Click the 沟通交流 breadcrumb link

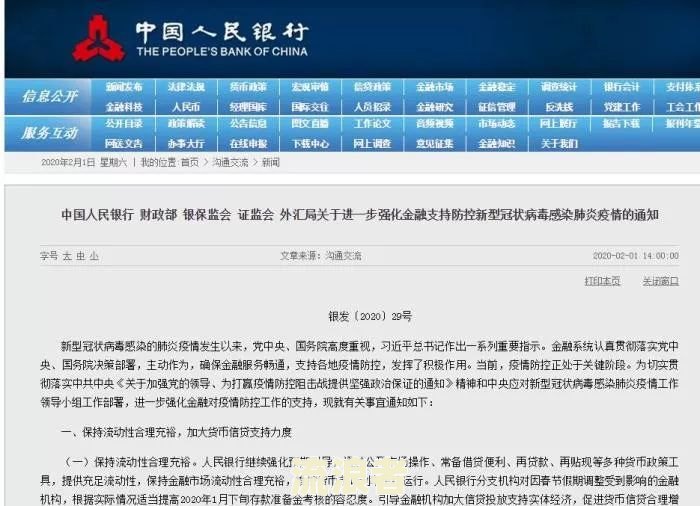pos(230,163)
